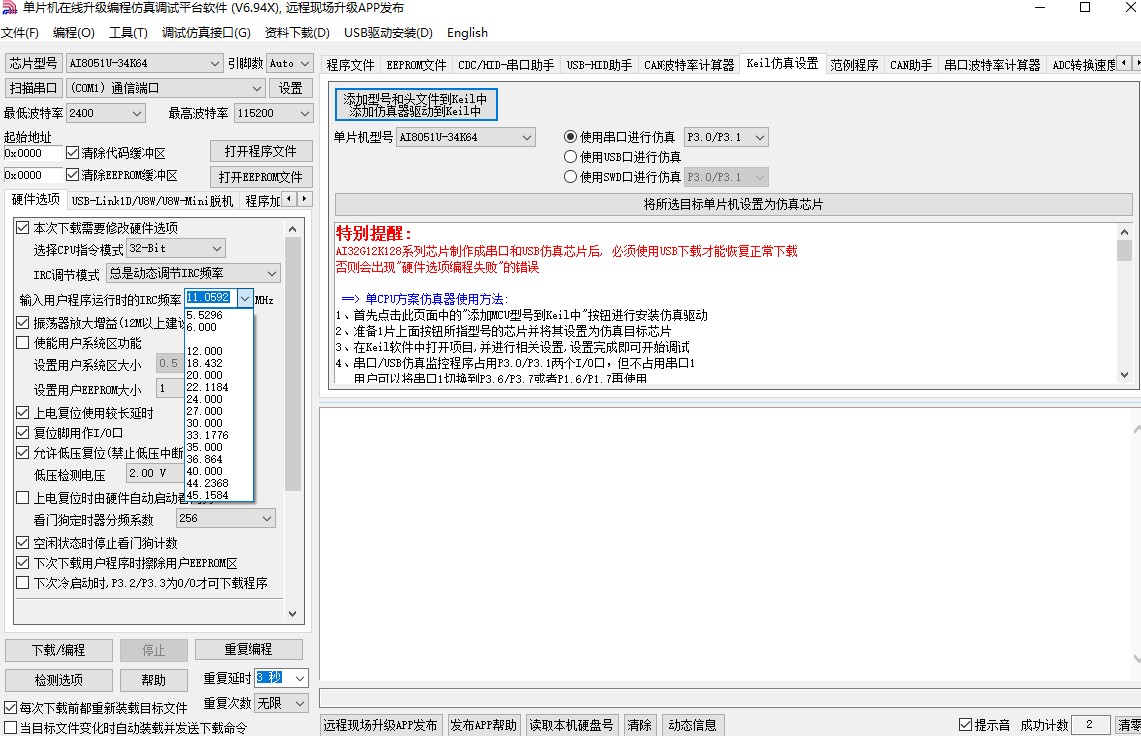Click the 帮助 button
This screenshot has height=736, width=1141.
154,680
